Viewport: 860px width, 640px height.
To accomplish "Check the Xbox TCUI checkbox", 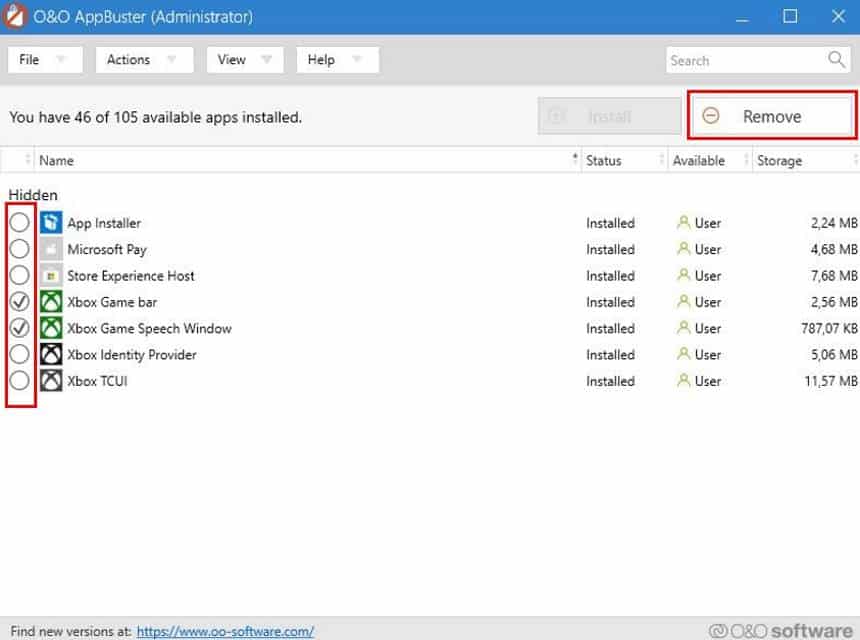I will pos(19,381).
